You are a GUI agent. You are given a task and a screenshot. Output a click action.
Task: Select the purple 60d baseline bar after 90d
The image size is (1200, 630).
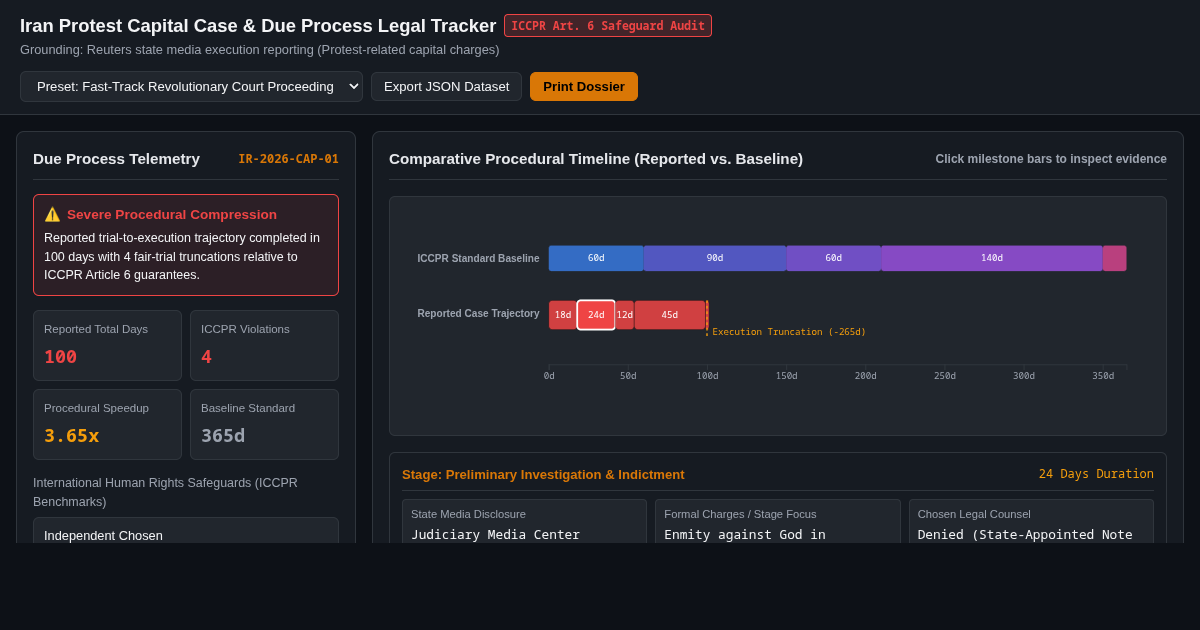tap(833, 258)
